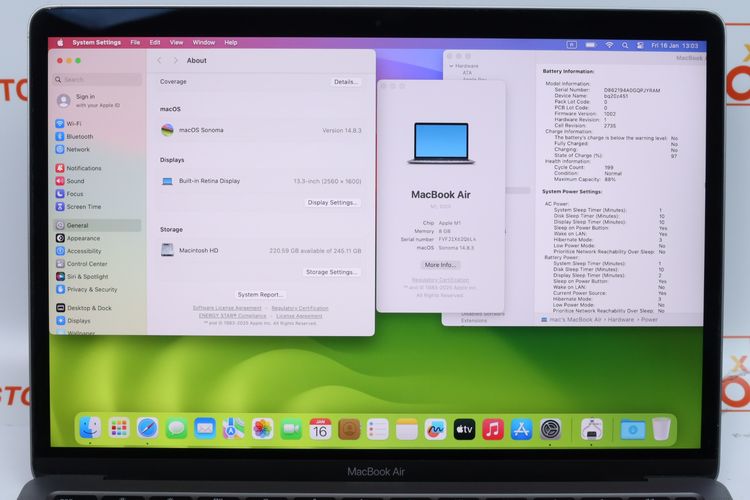Screen dimensions: 750x500
Task: Click Wi-Fi status icon in menu bar
Action: [609, 45]
